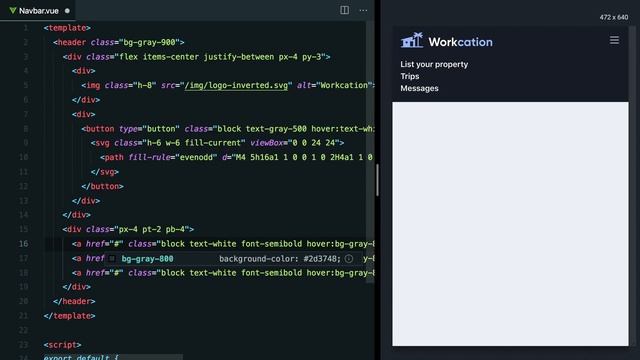Place cursor on the header bg-gray-900 class

(x=149, y=42)
